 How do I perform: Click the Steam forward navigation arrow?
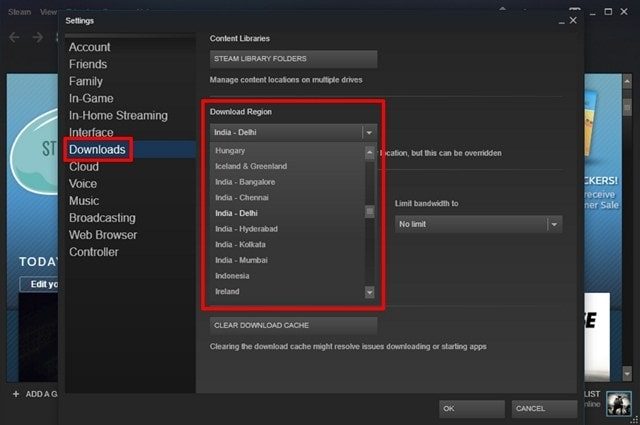point(38,38)
